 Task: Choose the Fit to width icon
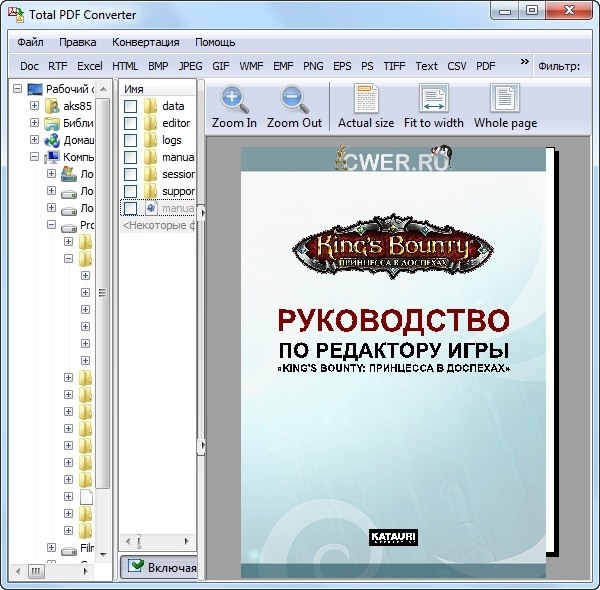433,99
